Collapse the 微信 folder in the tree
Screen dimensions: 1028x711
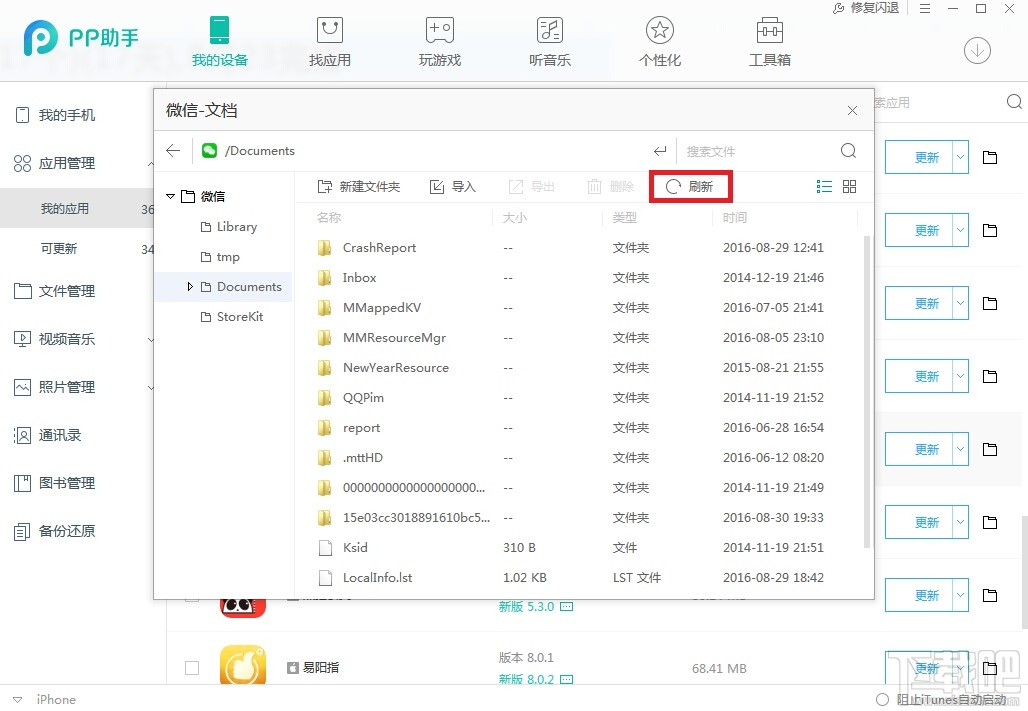click(170, 196)
